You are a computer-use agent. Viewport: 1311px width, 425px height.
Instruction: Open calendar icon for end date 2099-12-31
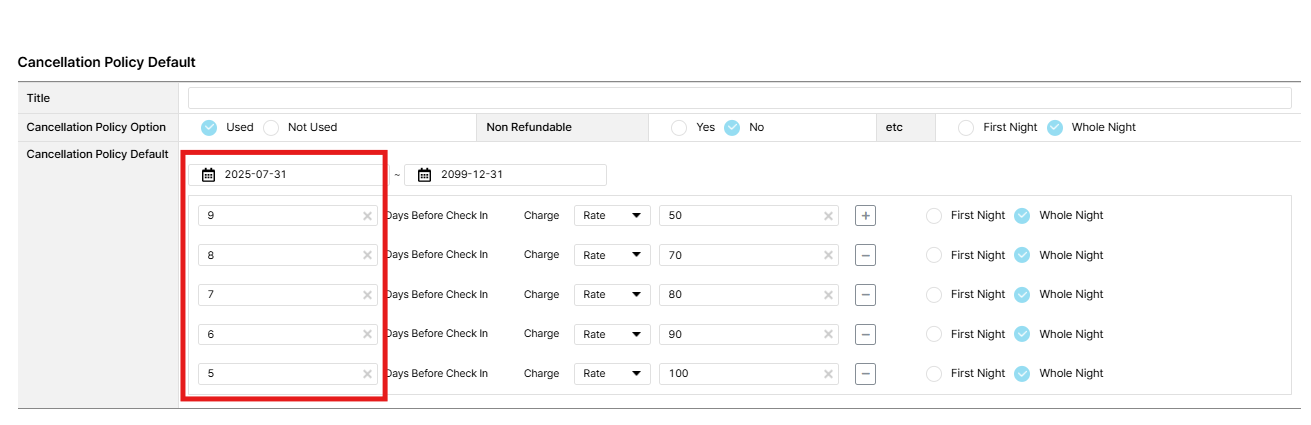424,175
